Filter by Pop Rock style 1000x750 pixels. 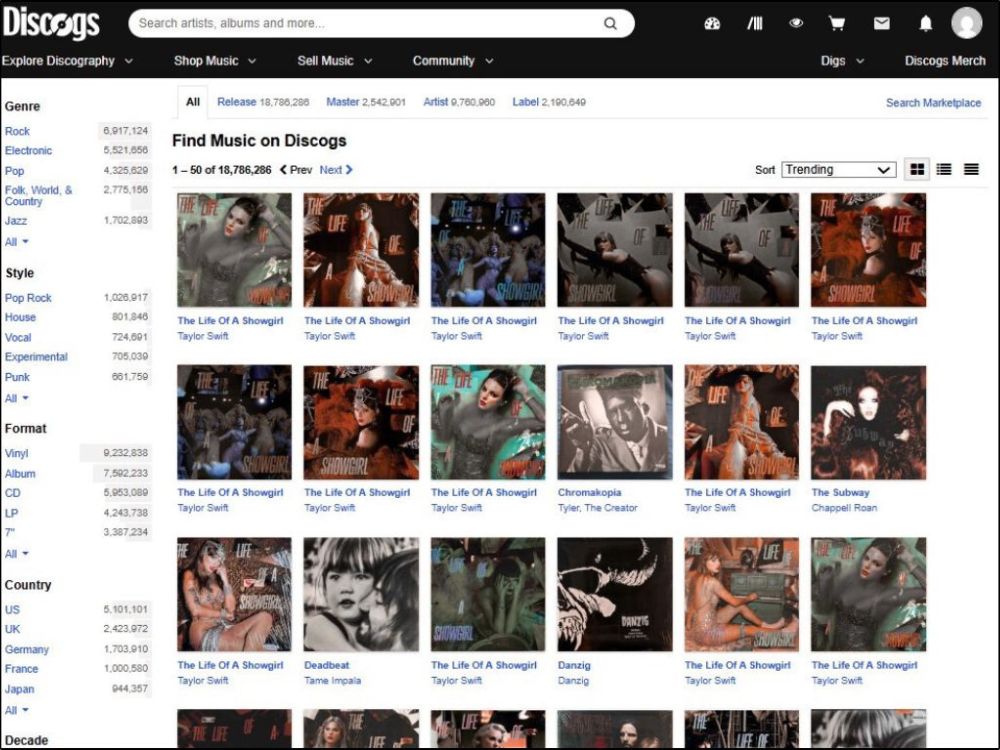pos(28,298)
